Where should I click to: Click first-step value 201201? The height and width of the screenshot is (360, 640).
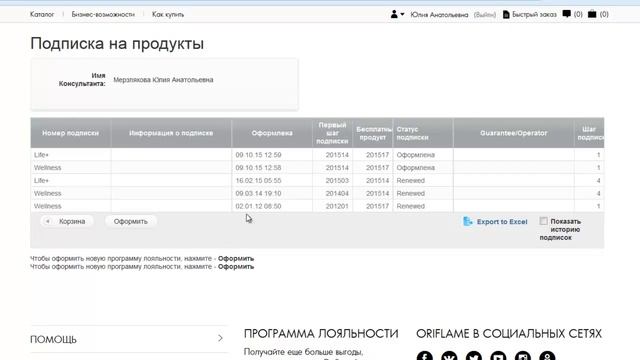337,206
